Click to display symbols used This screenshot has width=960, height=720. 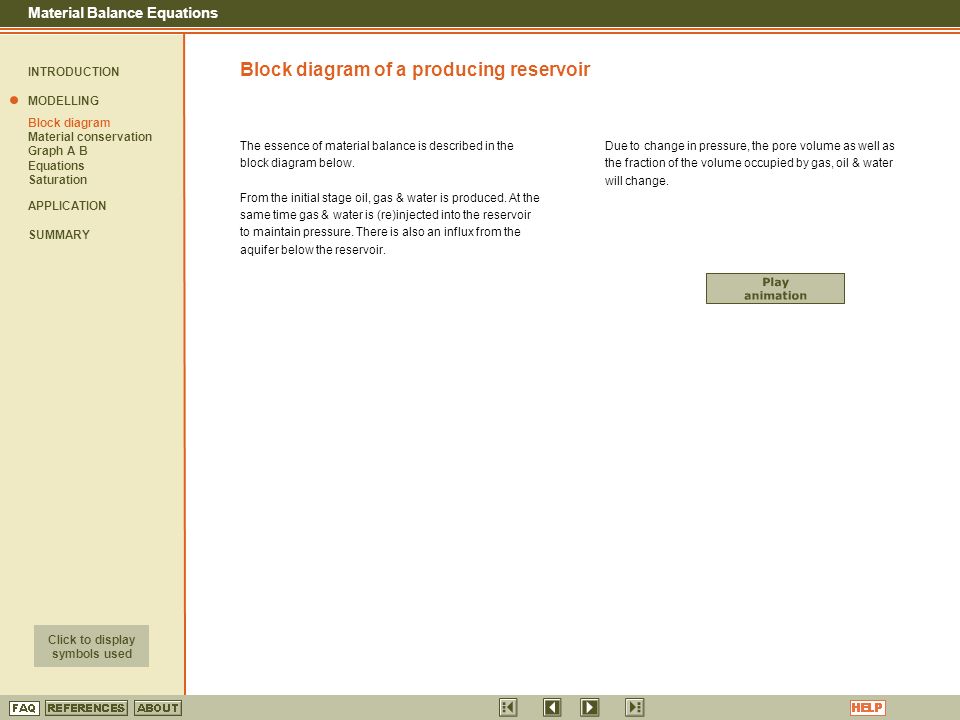(91, 646)
